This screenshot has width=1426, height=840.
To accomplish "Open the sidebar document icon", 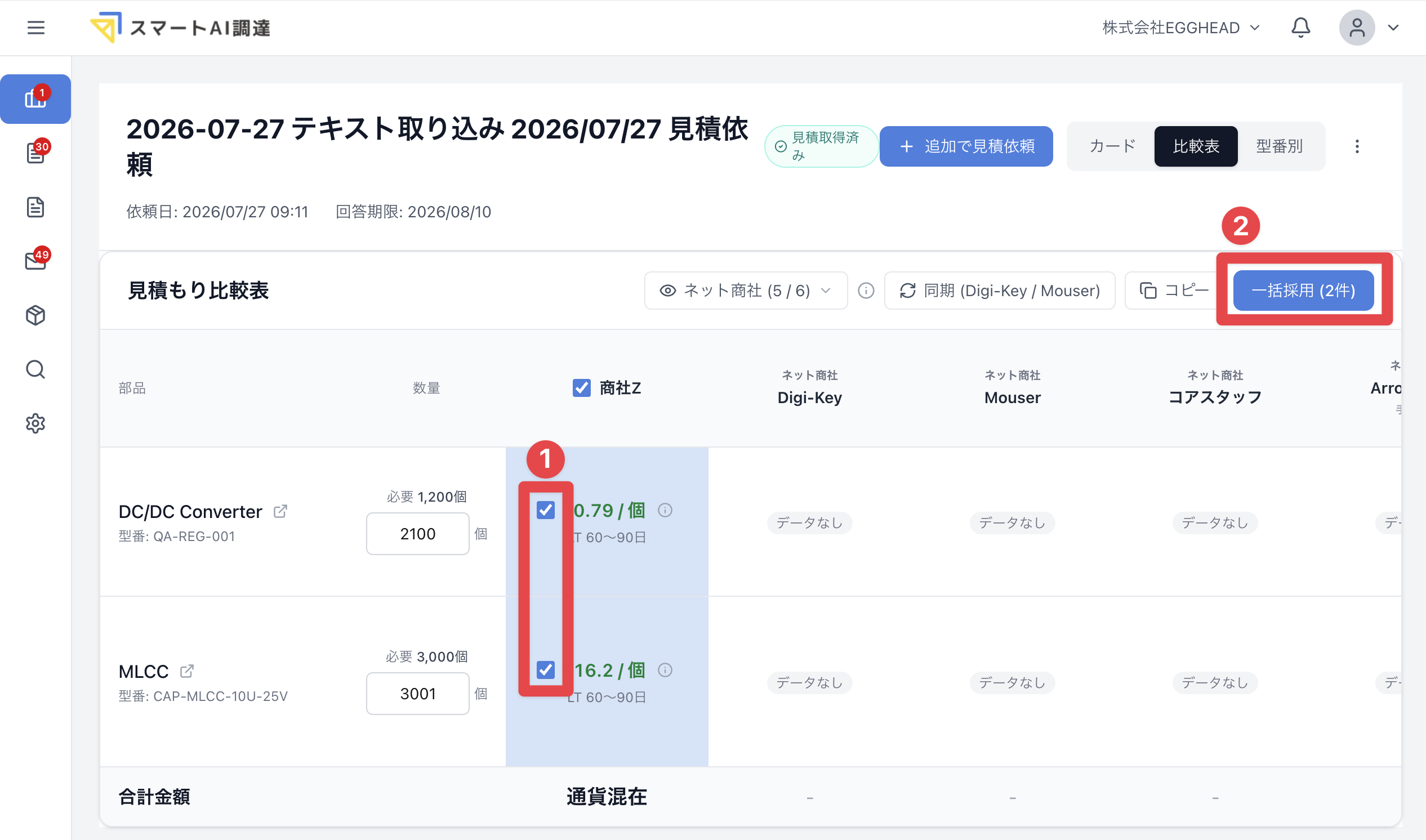I will (x=35, y=207).
